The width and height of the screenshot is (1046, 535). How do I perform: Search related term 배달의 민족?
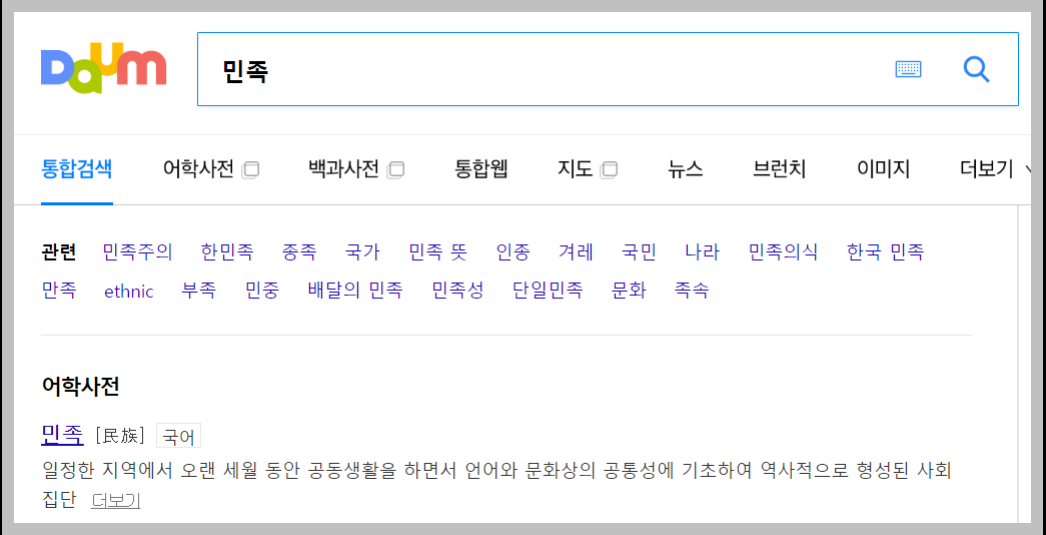(x=355, y=291)
